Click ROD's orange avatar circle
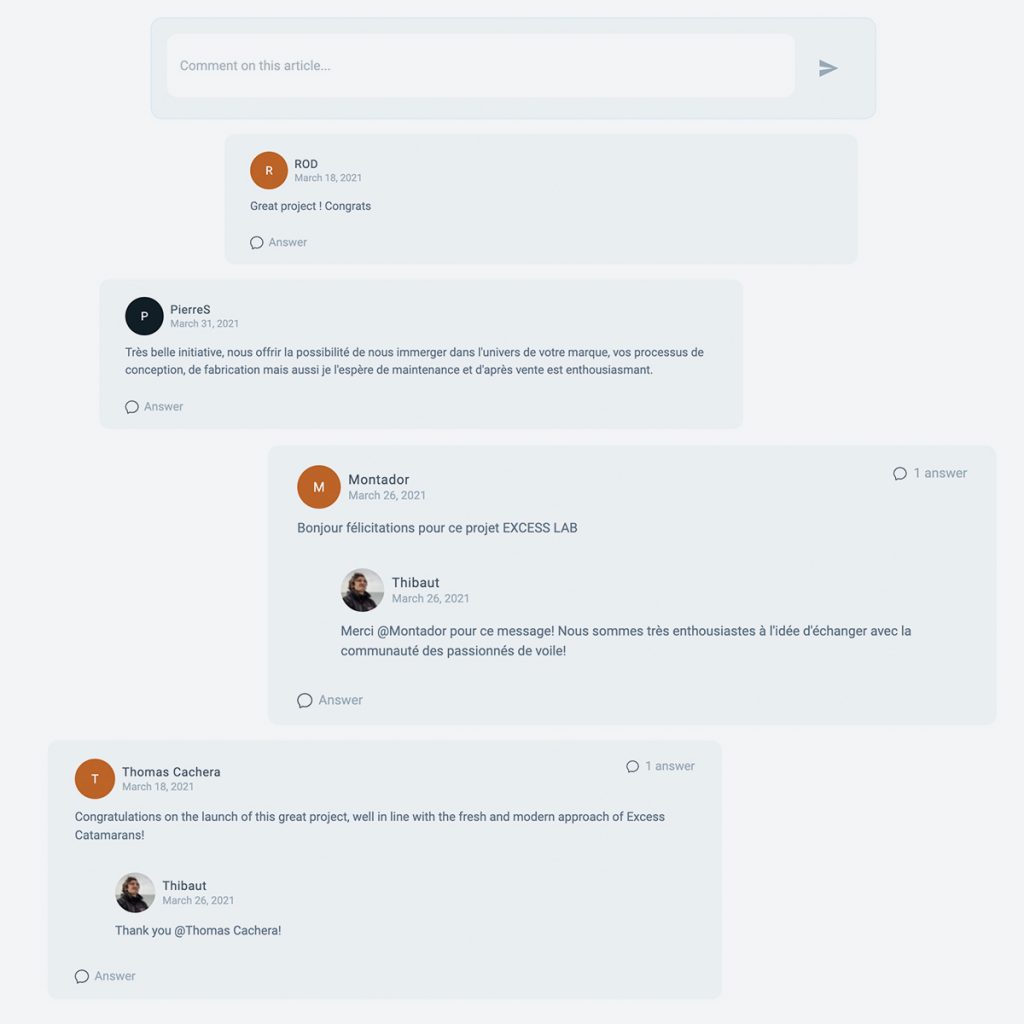This screenshot has height=1024, width=1024. pos(269,171)
